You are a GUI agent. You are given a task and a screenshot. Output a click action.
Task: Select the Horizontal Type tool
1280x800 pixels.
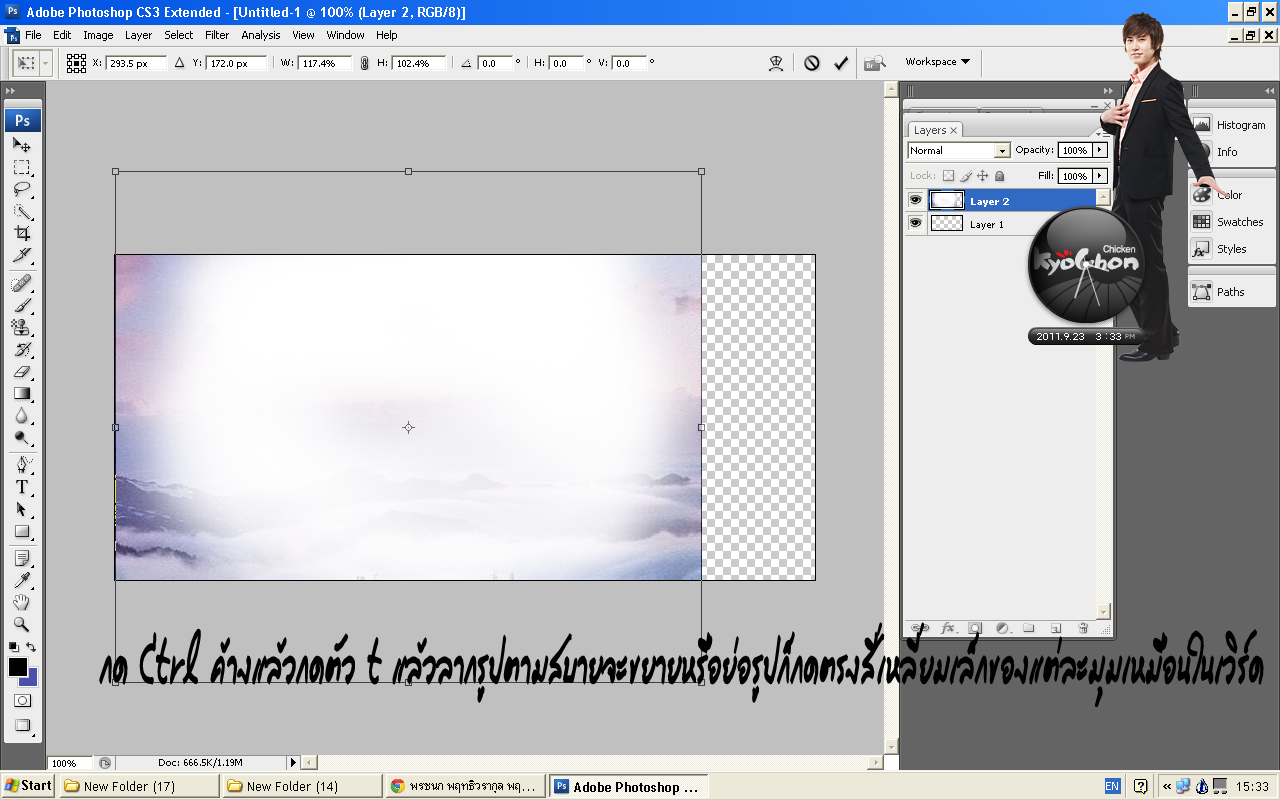[x=22, y=487]
